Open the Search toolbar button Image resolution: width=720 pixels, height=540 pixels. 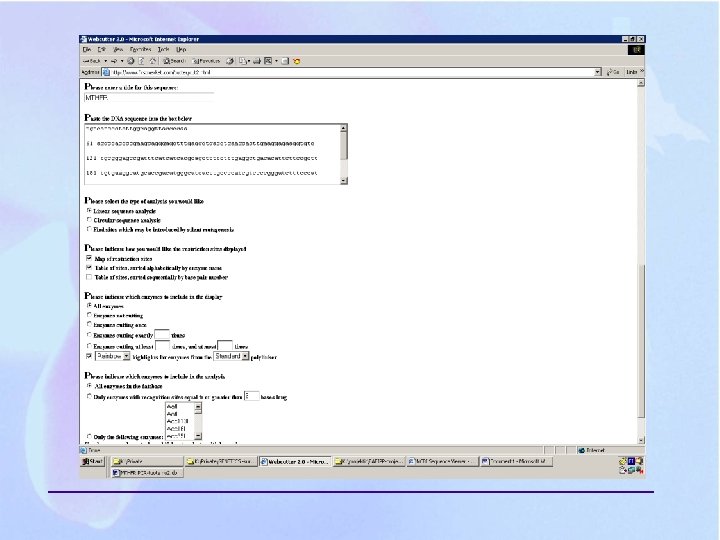[x=174, y=61]
